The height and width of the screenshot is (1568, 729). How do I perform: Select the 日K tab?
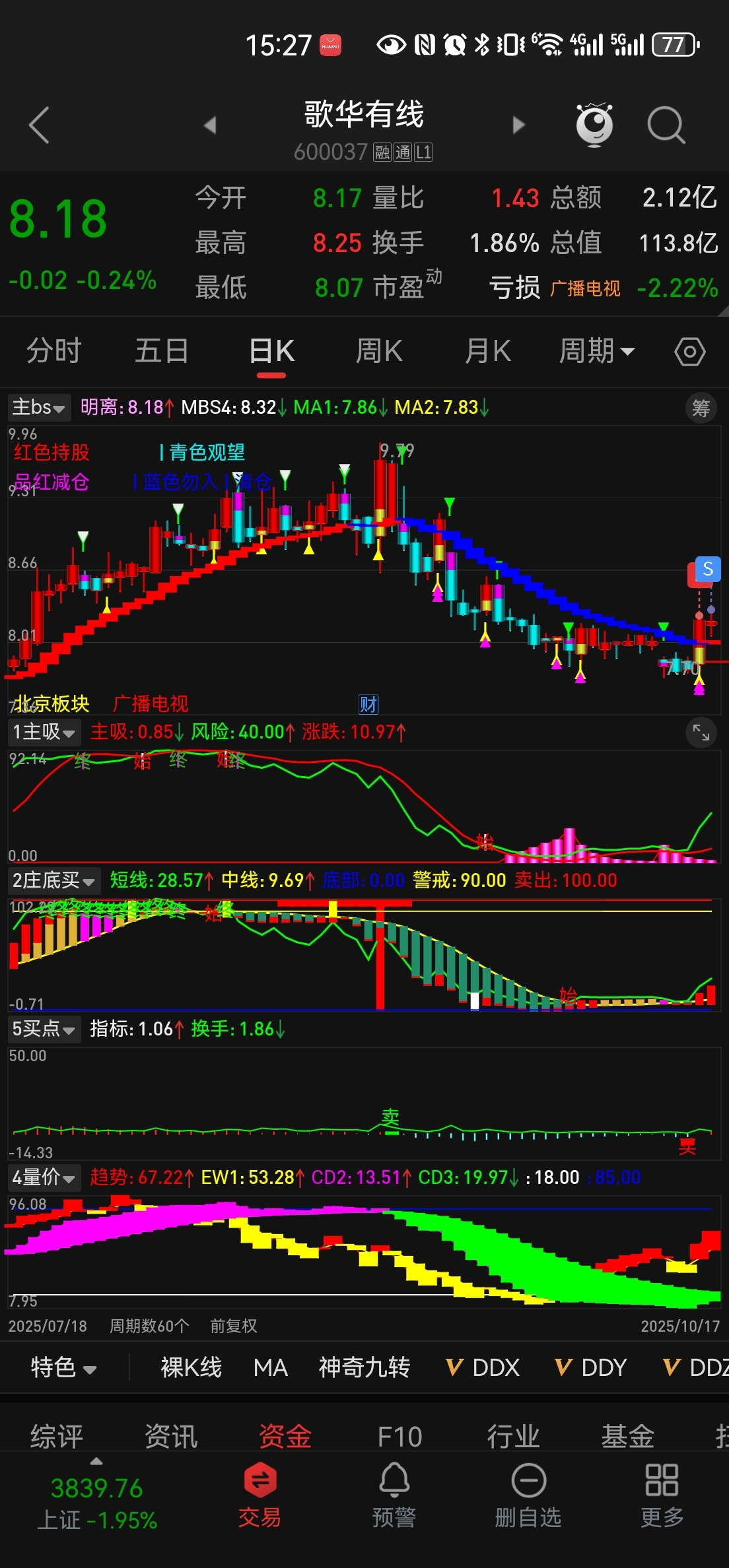pos(271,351)
